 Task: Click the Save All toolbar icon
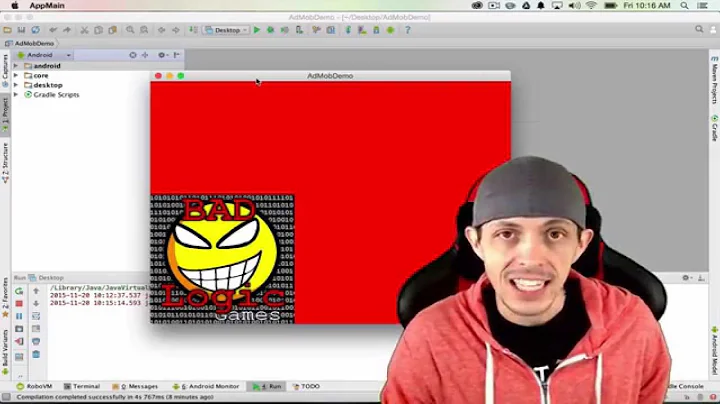[21, 30]
